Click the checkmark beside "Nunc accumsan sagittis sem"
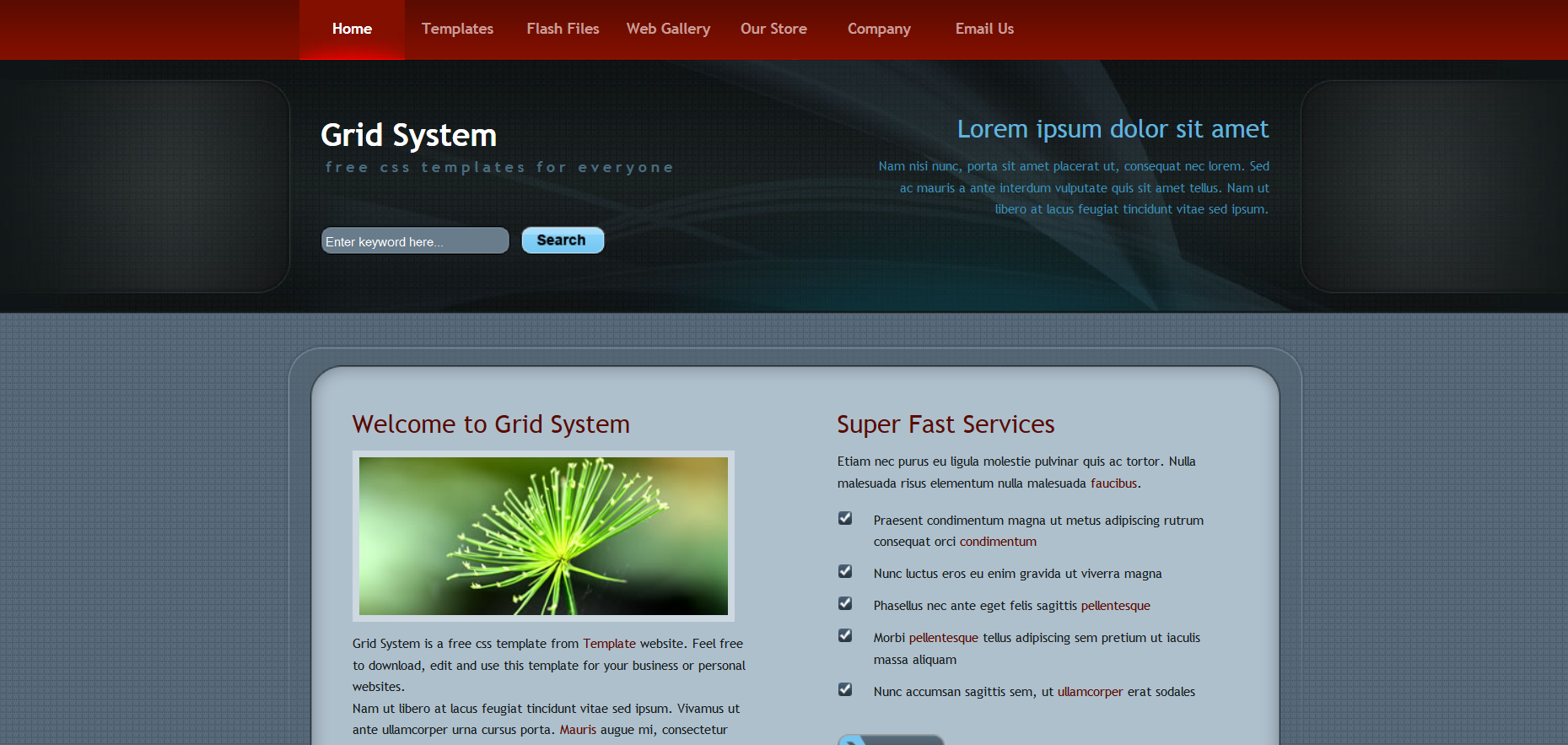1568x745 pixels. click(844, 689)
